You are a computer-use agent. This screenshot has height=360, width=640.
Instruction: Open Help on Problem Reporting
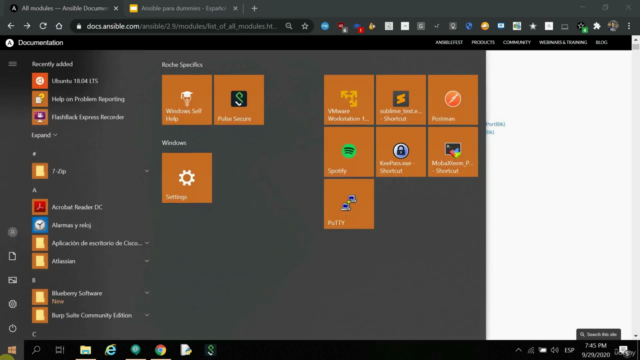tap(91, 99)
